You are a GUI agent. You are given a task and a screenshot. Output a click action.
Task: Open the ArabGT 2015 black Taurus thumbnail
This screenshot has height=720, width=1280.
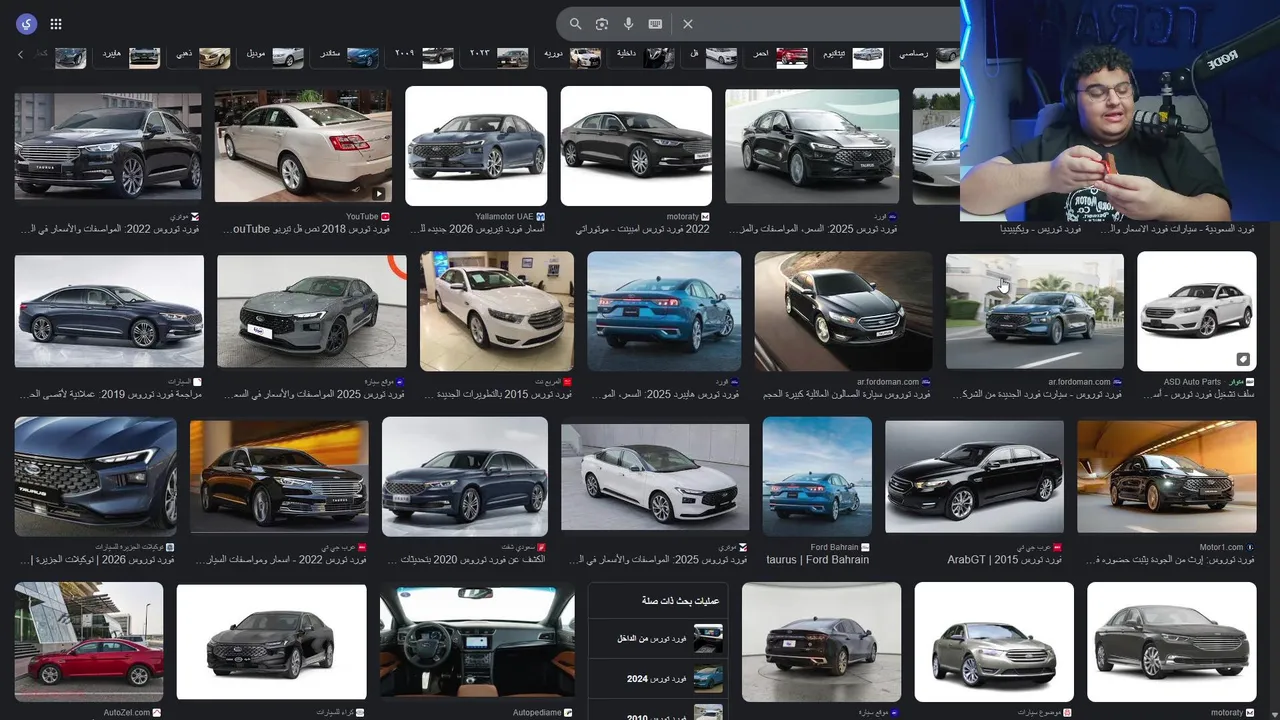[x=974, y=477]
